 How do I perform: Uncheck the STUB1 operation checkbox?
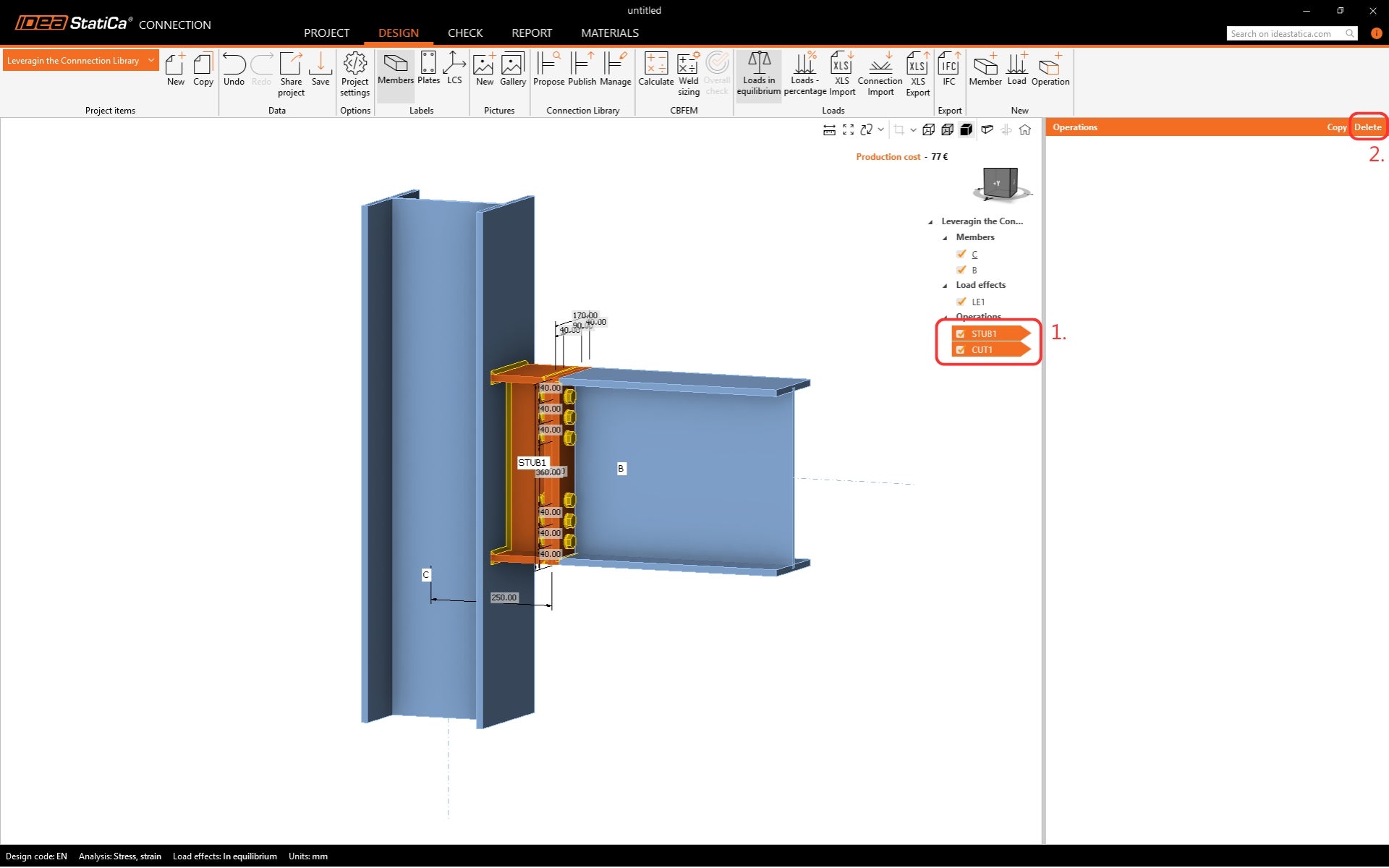[x=960, y=333]
